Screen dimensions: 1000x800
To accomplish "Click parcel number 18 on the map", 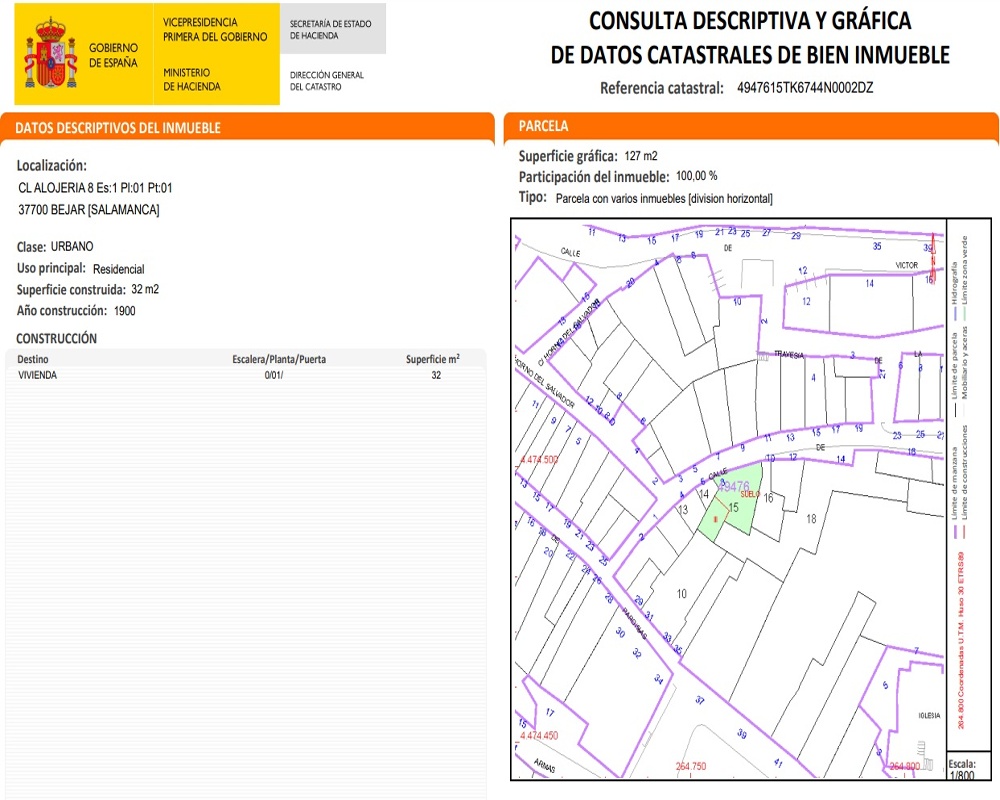I will (811, 519).
